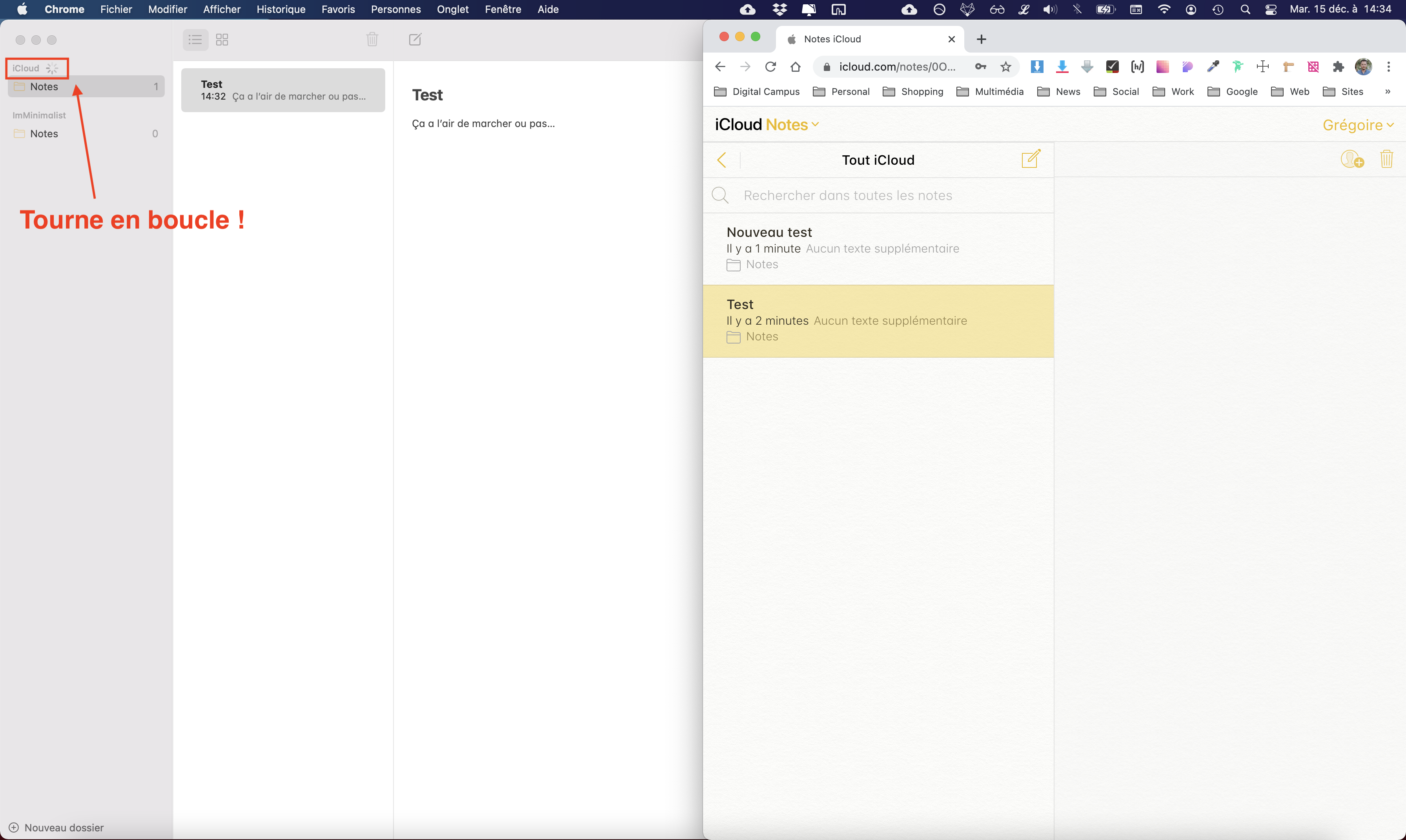1406x840 pixels.
Task: Click the new note icon in Notes app toolbar
Action: 415,39
